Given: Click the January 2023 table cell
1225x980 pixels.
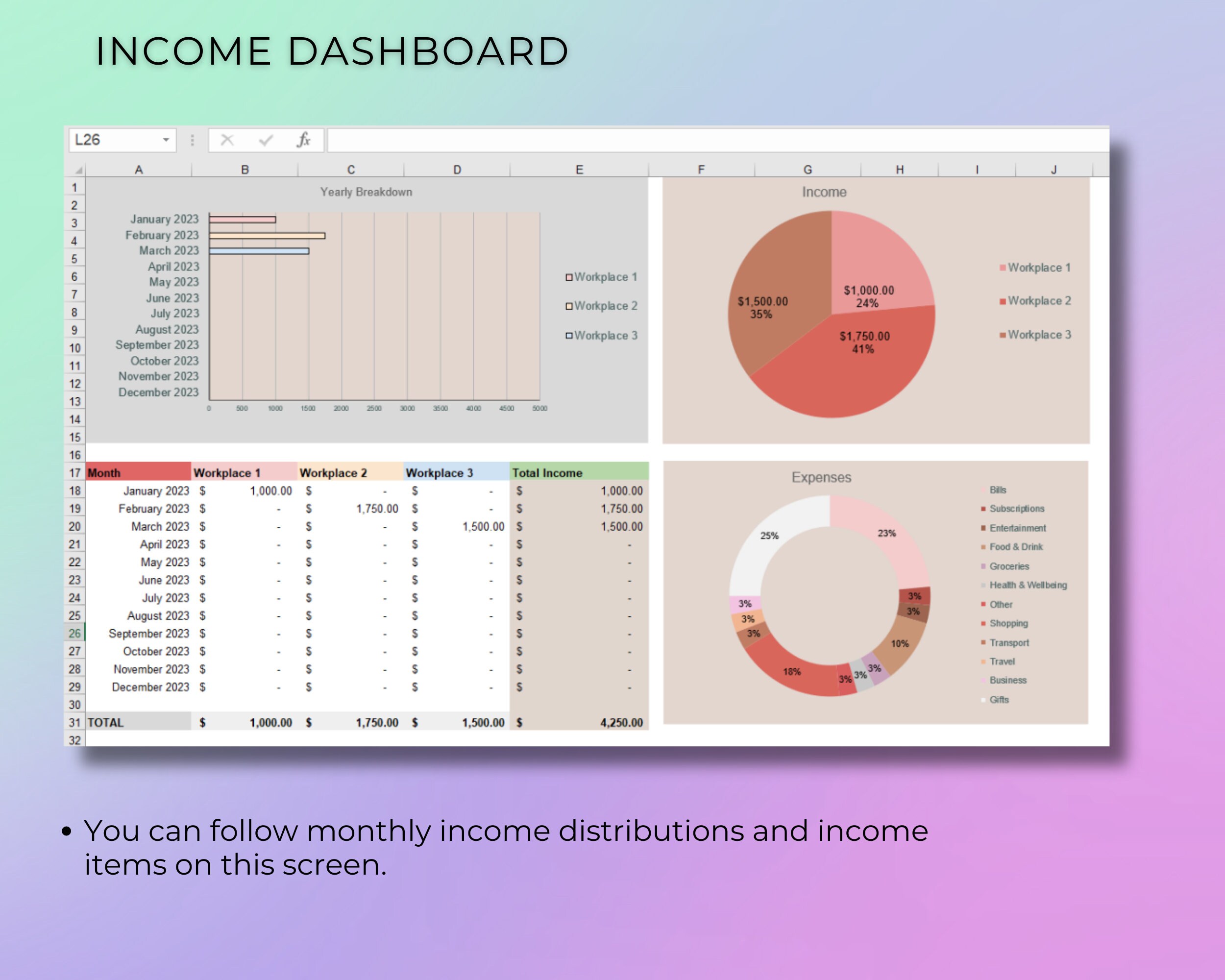Looking at the screenshot, I should 138,491.
